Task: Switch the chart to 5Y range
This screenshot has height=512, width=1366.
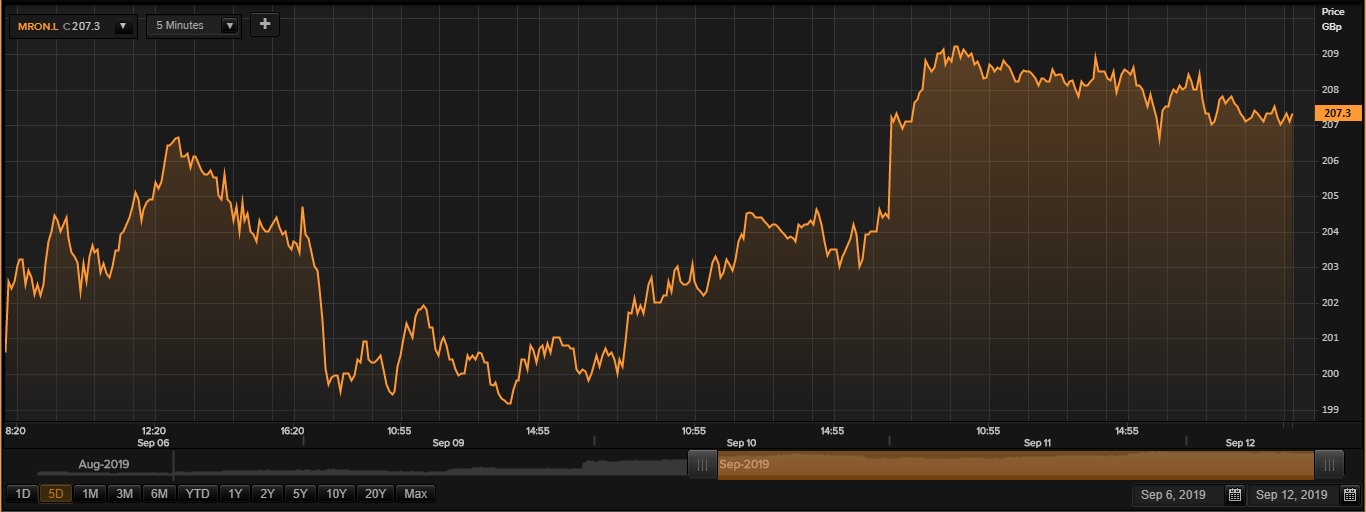Action: 300,493
